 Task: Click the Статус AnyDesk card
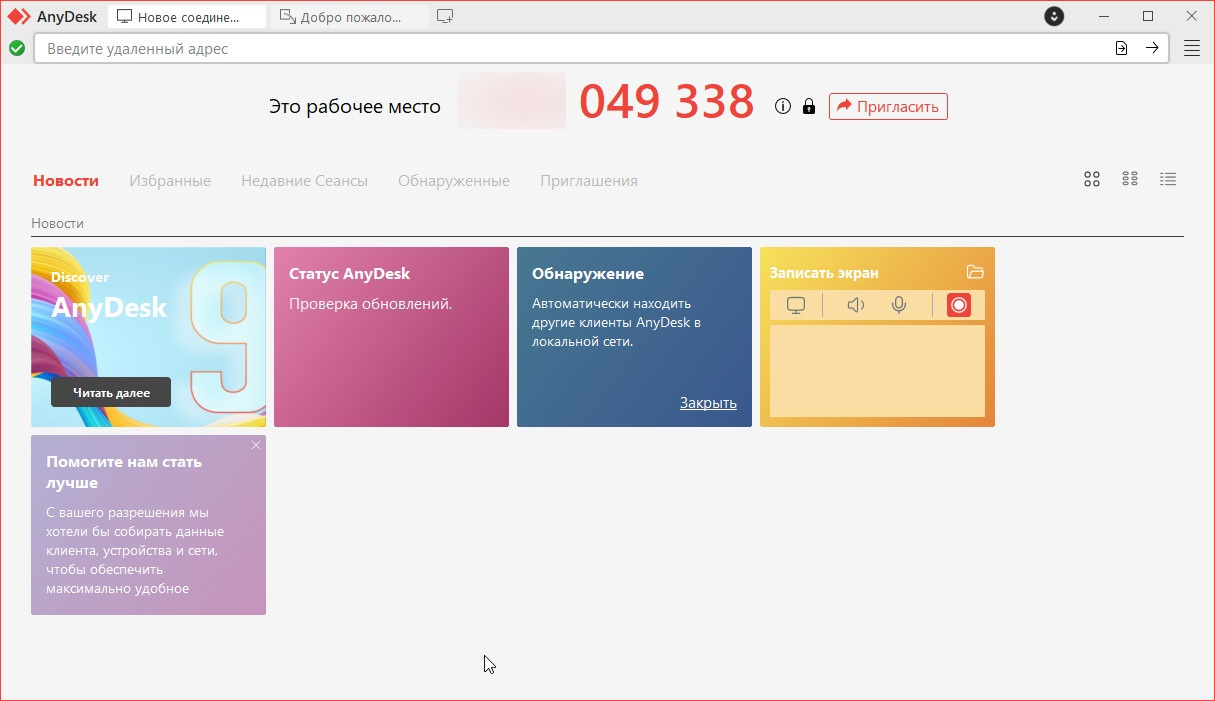(391, 337)
